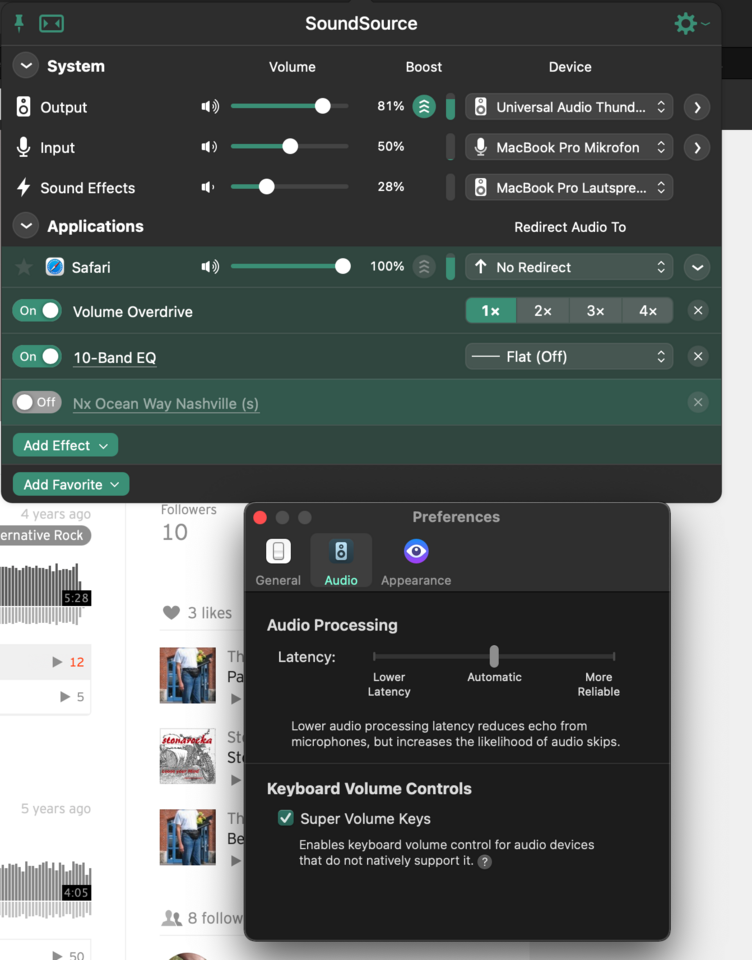Open the Stonarocka album thumbnail
The width and height of the screenshot is (752, 960).
[187, 756]
